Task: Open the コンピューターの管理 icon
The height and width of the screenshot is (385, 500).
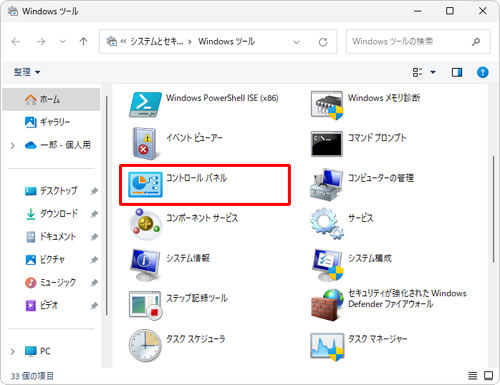Action: pos(327,184)
